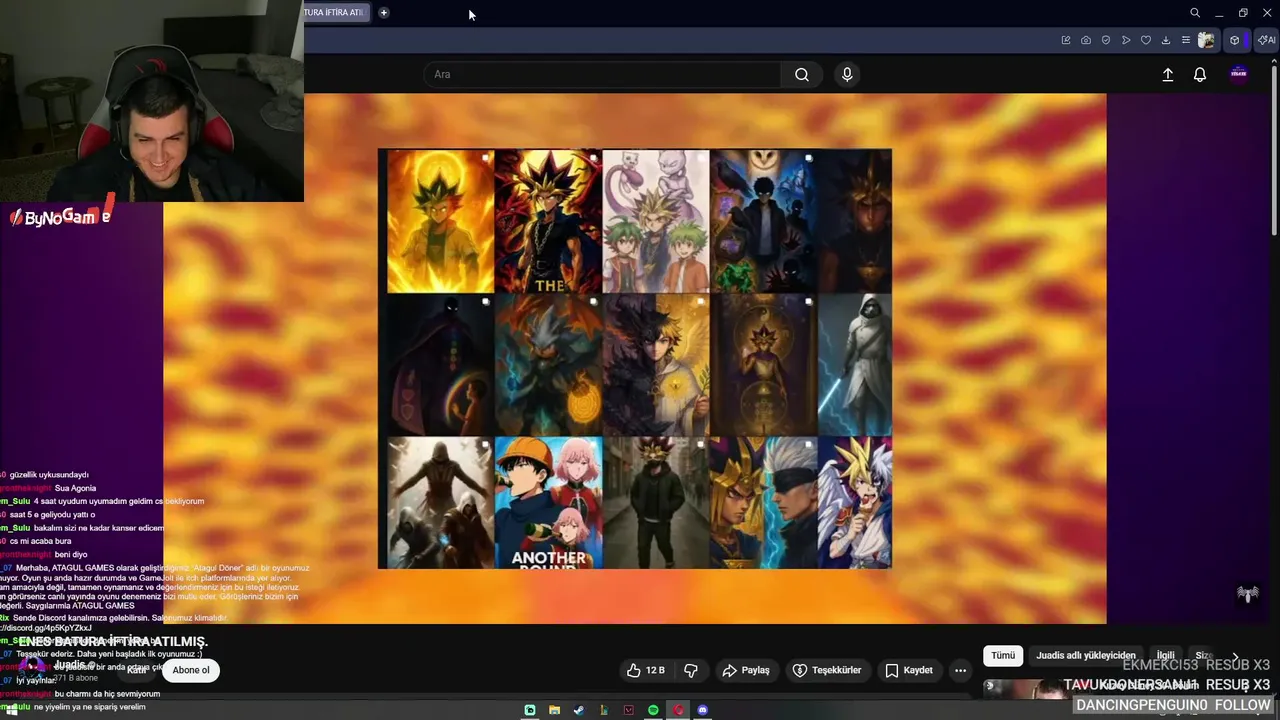Image resolution: width=1280 pixels, height=720 pixels.
Task: Click the ANOTHER ROUND anime artwork
Action: coord(549,502)
